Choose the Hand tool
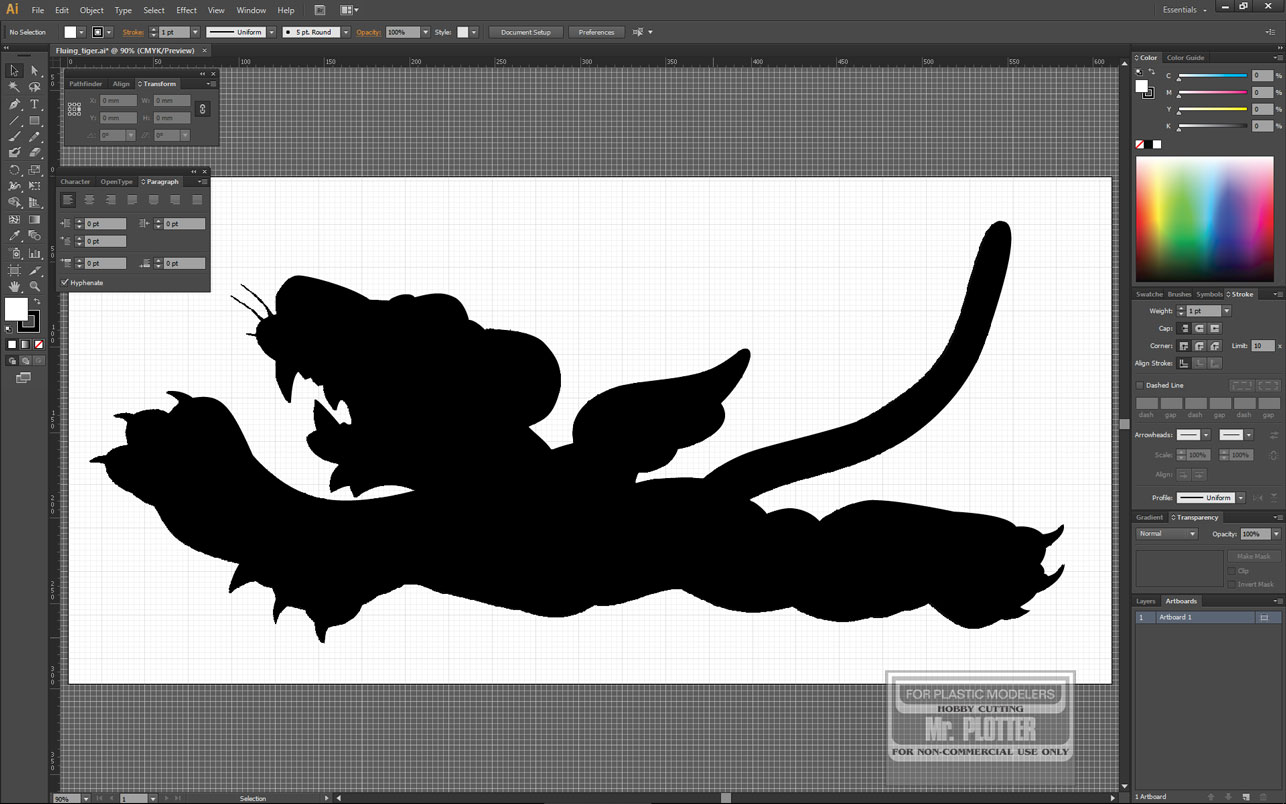1286x804 pixels. [x=14, y=286]
